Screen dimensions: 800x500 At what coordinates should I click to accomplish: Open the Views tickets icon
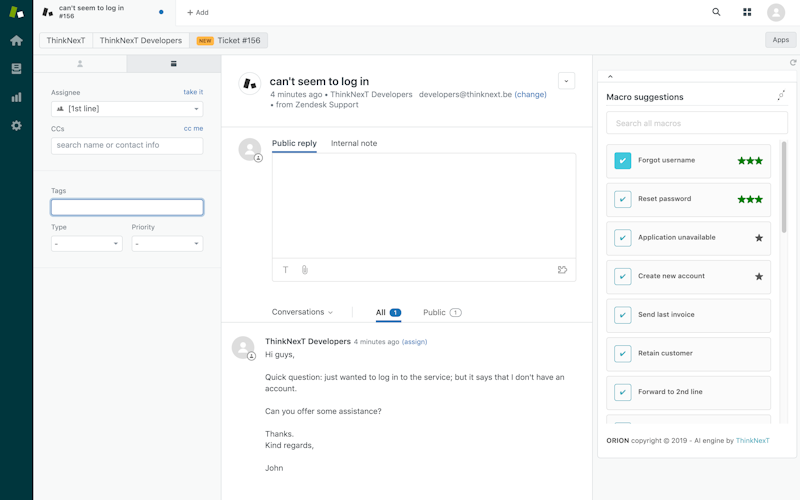[16, 68]
